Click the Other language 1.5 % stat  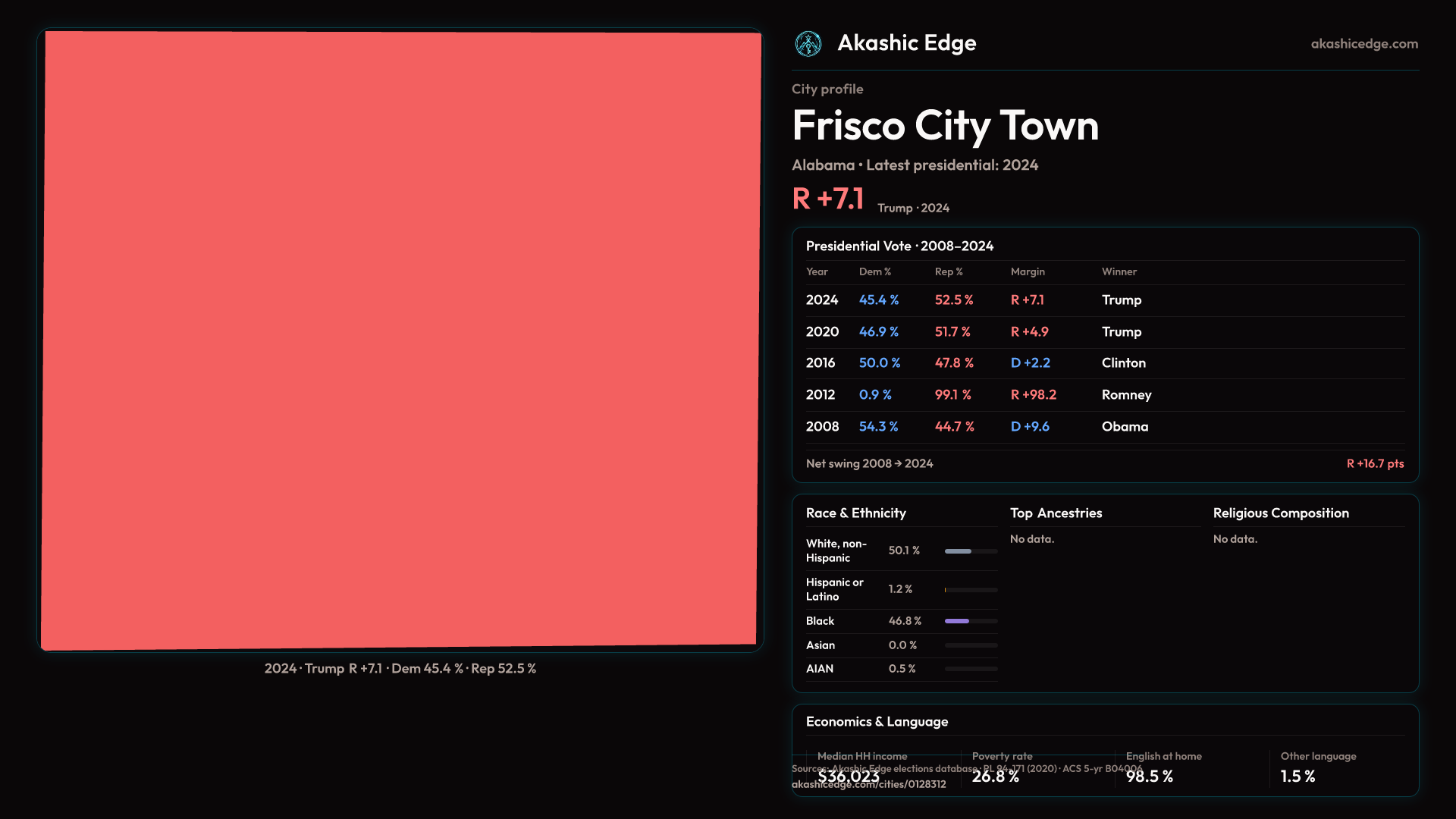1298,777
